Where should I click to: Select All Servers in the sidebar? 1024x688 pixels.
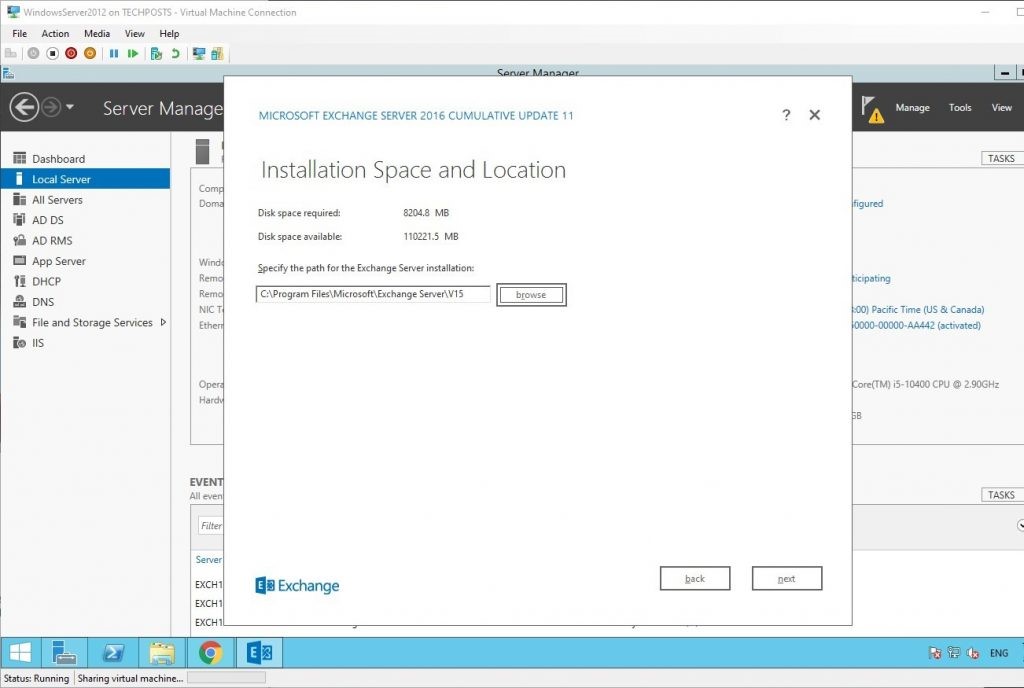[x=85, y=200]
